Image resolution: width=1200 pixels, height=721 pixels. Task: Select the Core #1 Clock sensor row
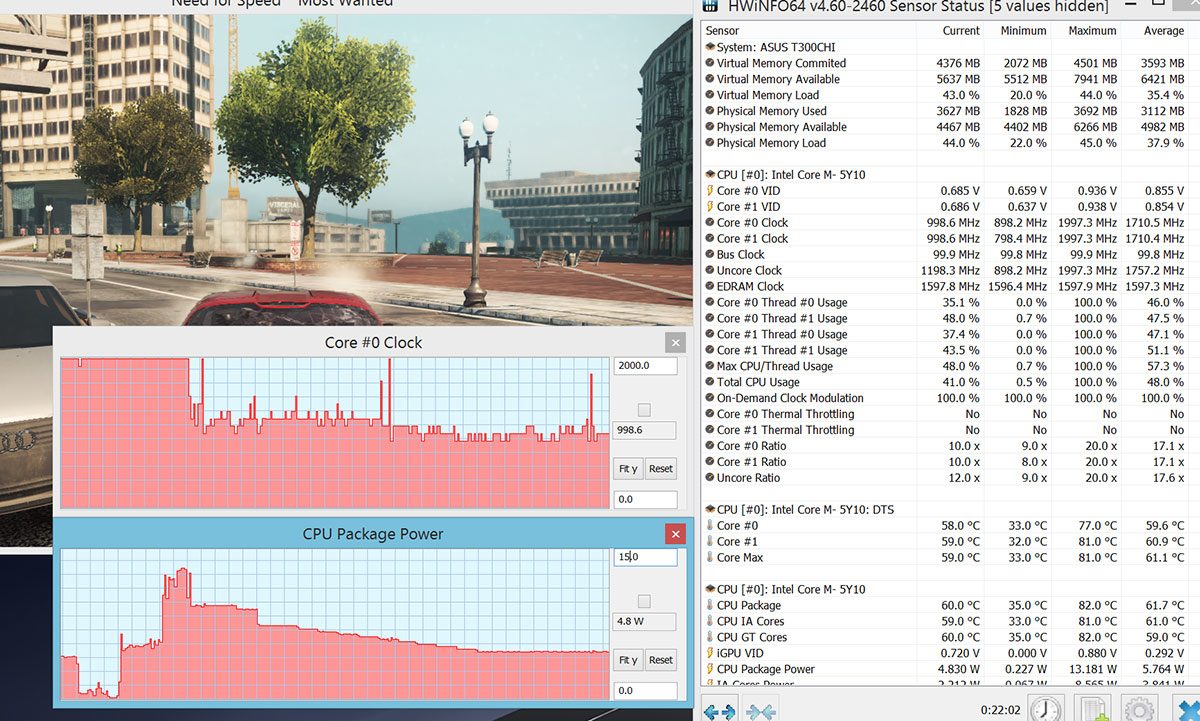pos(946,239)
